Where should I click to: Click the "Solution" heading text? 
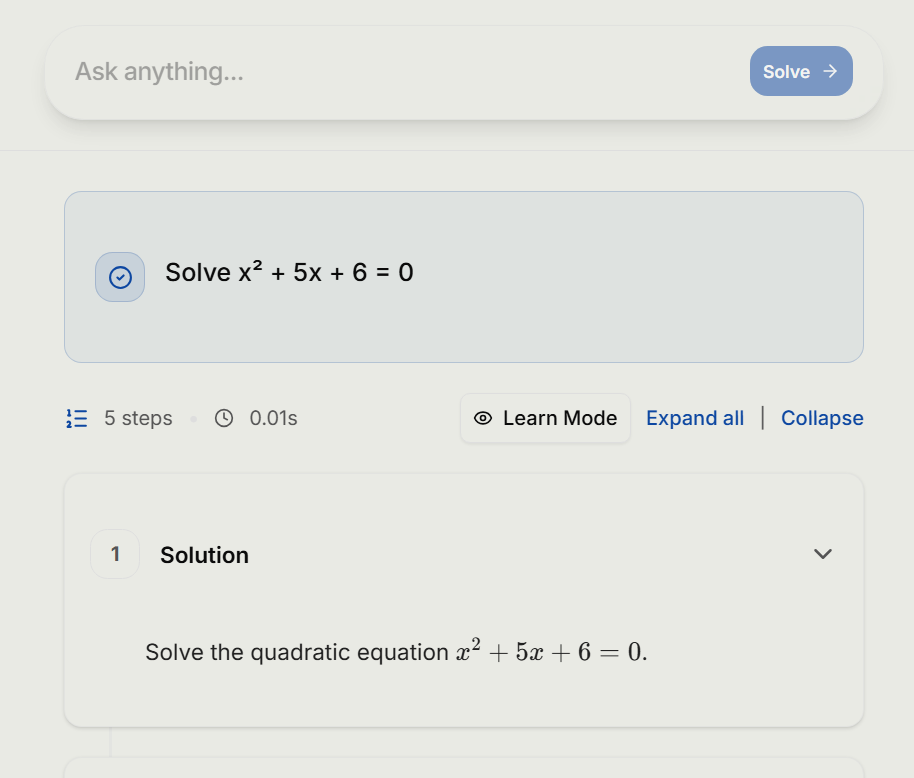[x=204, y=554]
